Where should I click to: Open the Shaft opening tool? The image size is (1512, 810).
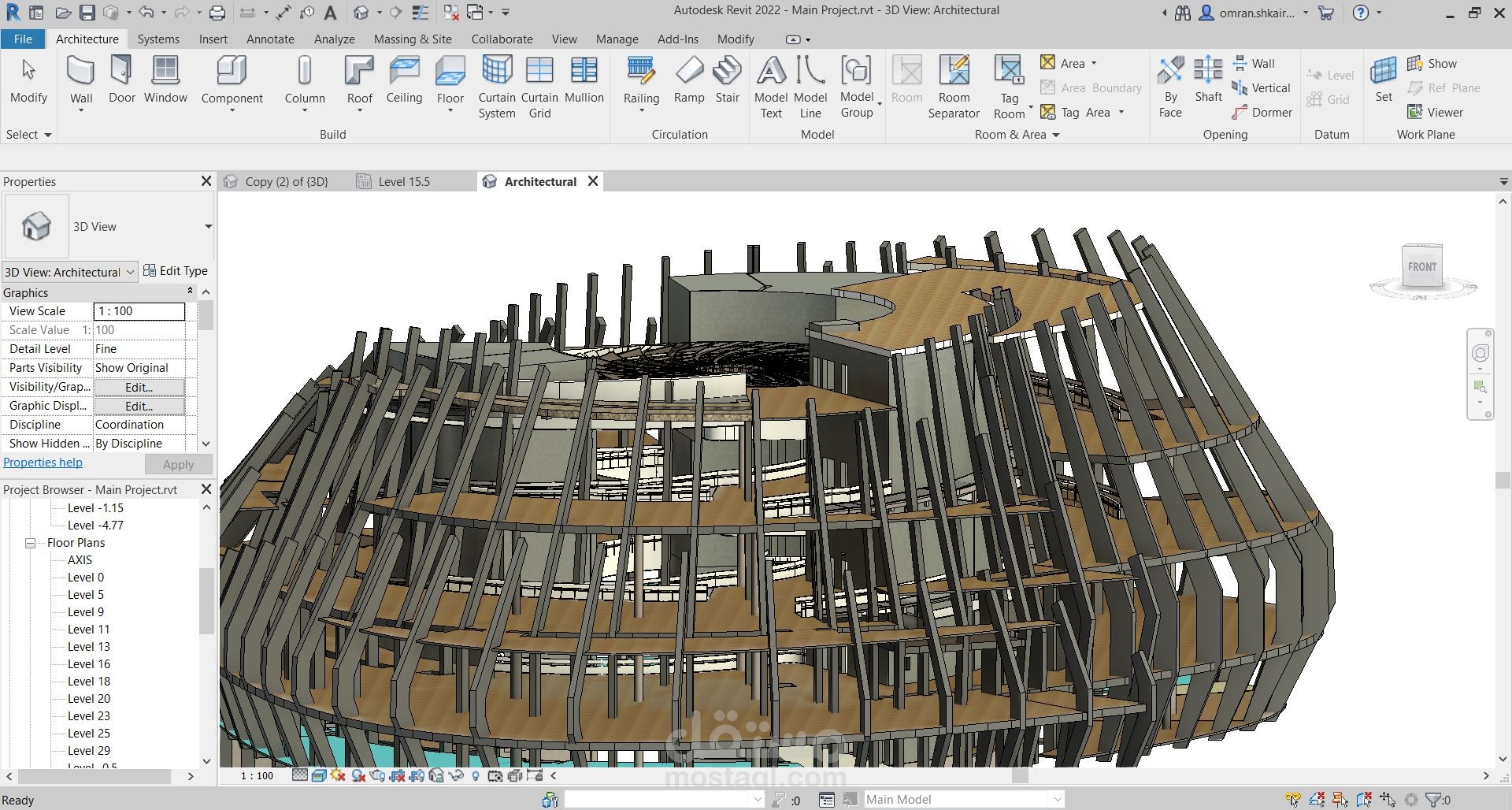[x=1207, y=83]
